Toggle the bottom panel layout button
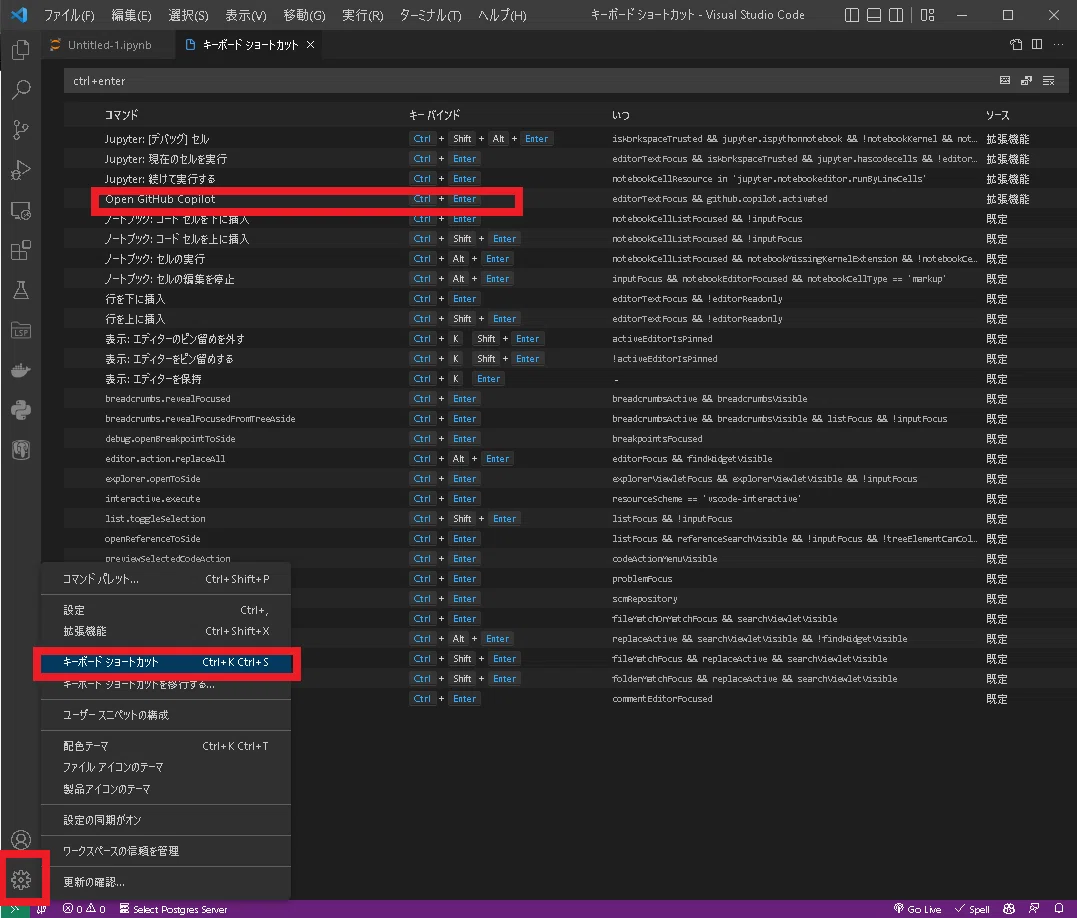This screenshot has width=1077, height=918. click(x=874, y=15)
